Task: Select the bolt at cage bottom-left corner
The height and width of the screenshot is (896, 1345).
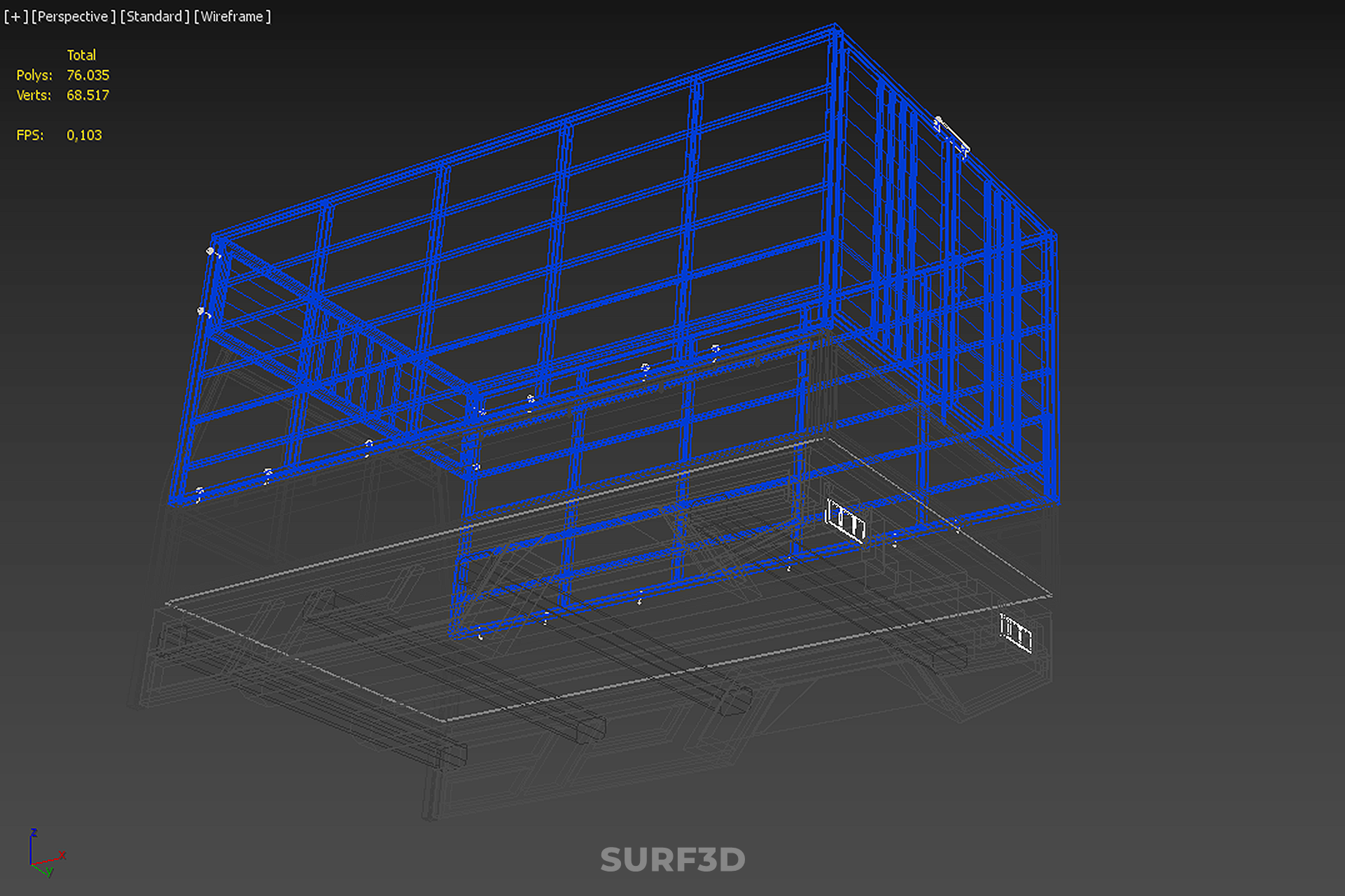Action: [200, 493]
